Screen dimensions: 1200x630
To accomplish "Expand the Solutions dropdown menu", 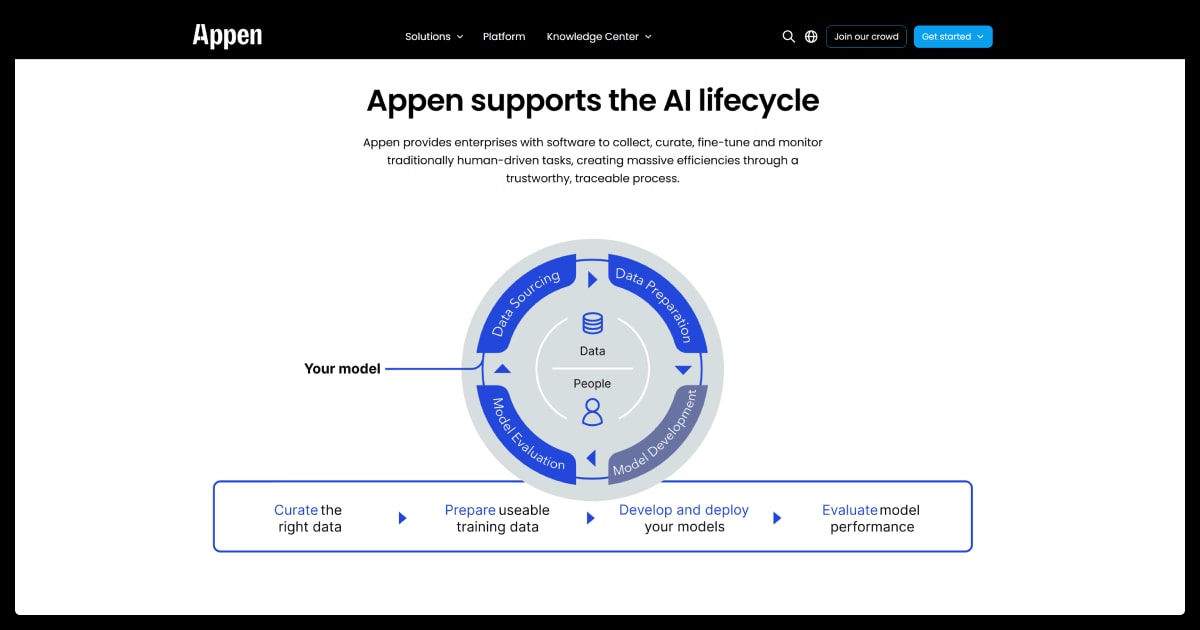I will click(x=433, y=37).
